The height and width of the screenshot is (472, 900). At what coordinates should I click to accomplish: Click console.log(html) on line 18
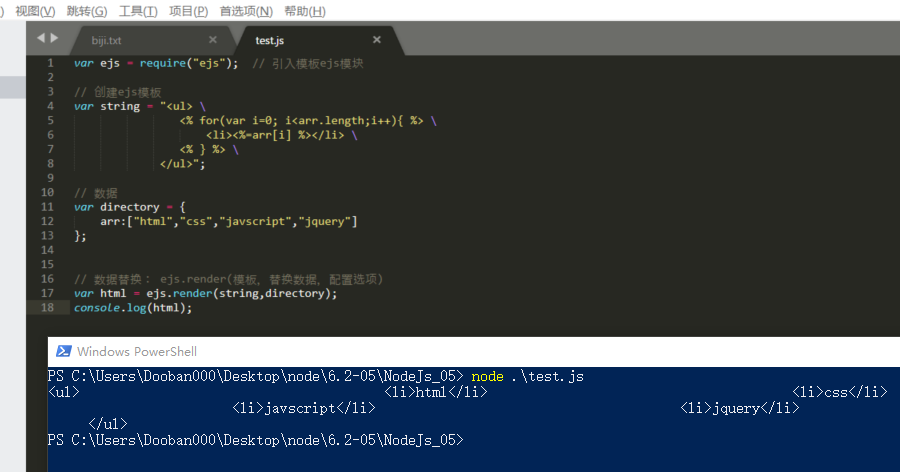pyautogui.click(x=130, y=308)
